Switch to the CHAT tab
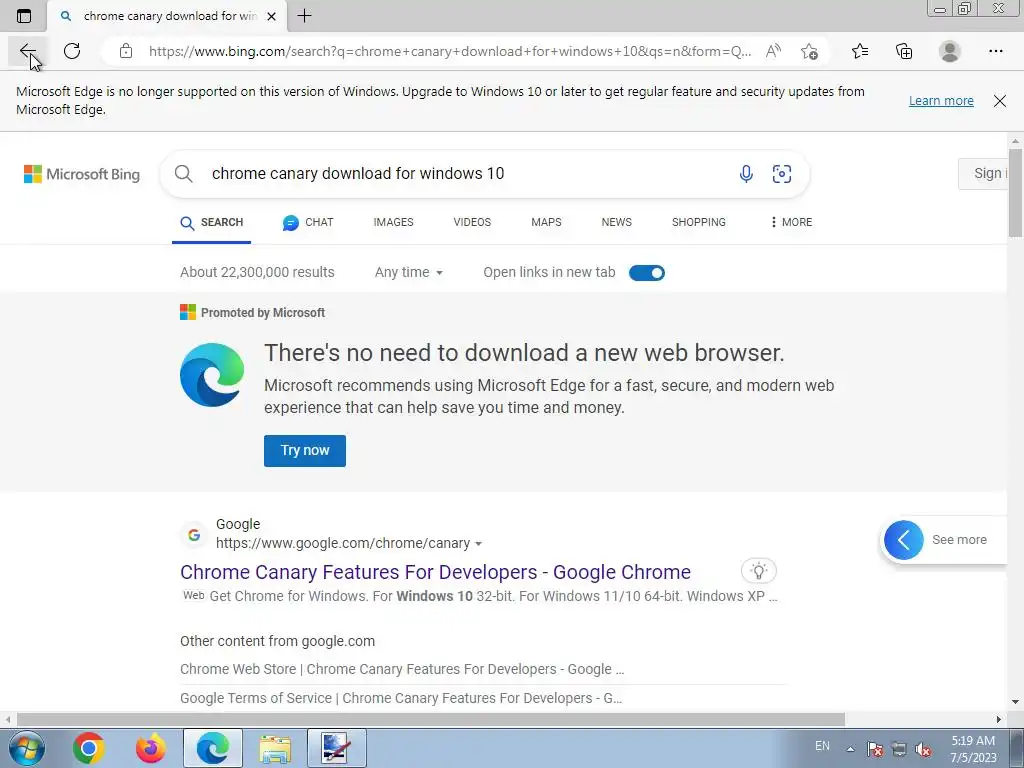Viewport: 1024px width, 768px height. 308,223
